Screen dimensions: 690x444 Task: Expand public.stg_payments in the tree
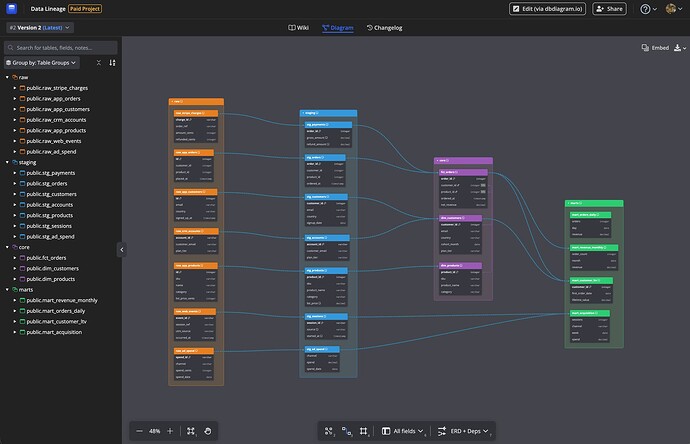click(15, 173)
